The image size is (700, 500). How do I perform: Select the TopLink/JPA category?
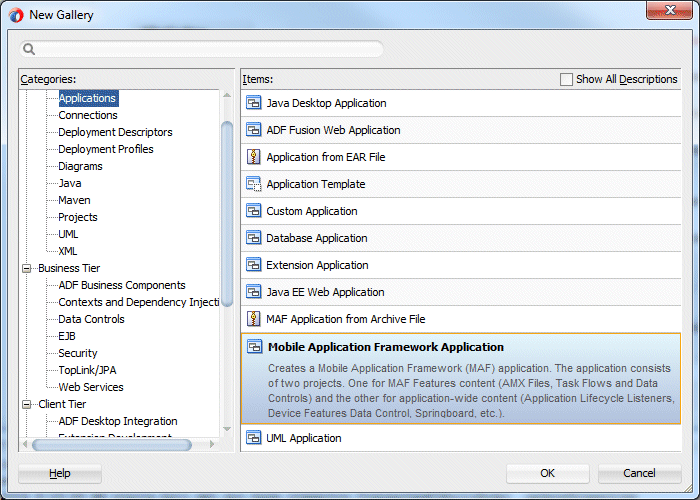pos(88,370)
